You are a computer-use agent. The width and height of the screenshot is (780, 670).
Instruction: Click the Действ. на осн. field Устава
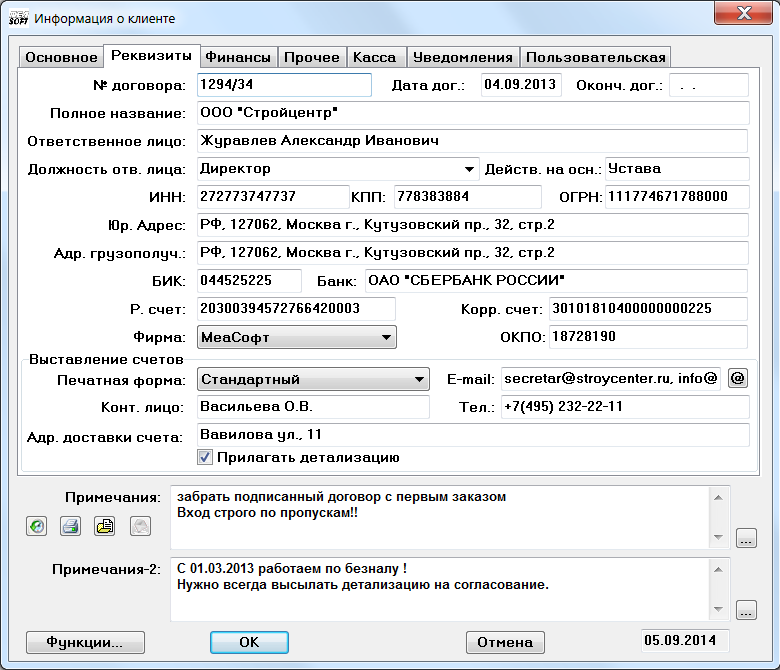click(677, 169)
